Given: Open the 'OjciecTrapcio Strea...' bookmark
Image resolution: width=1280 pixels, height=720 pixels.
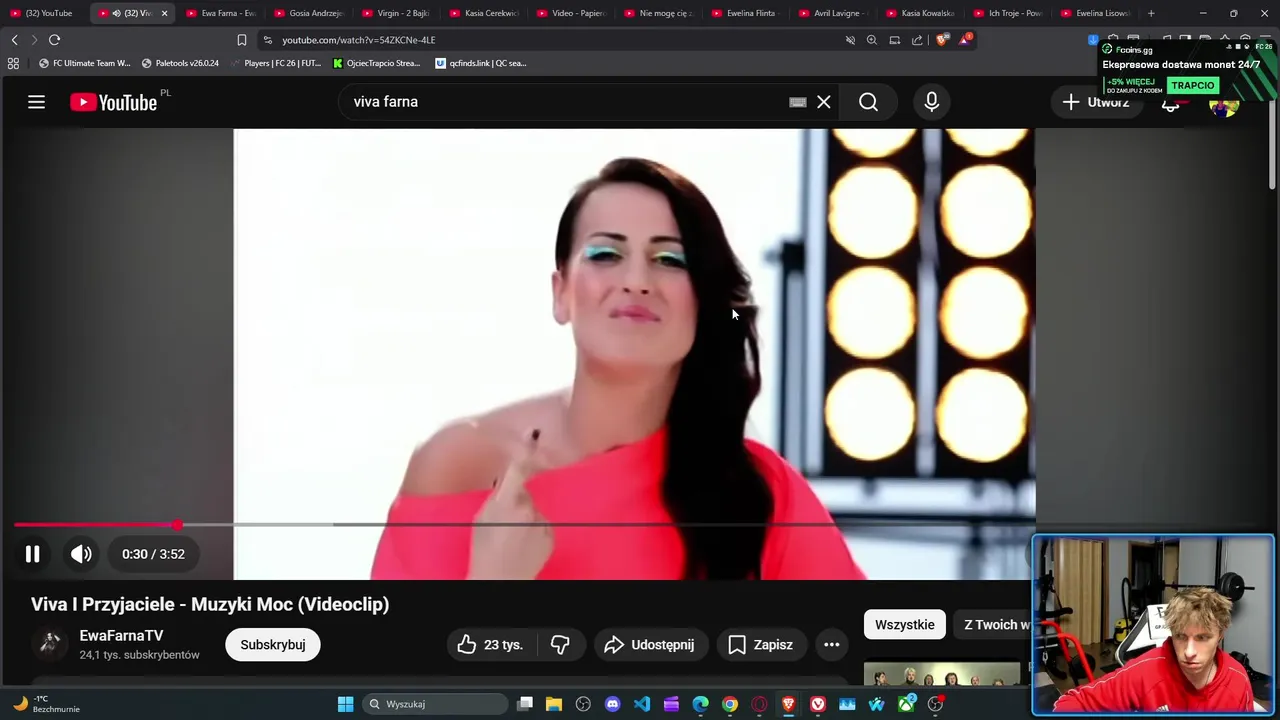Looking at the screenshot, I should point(377,63).
